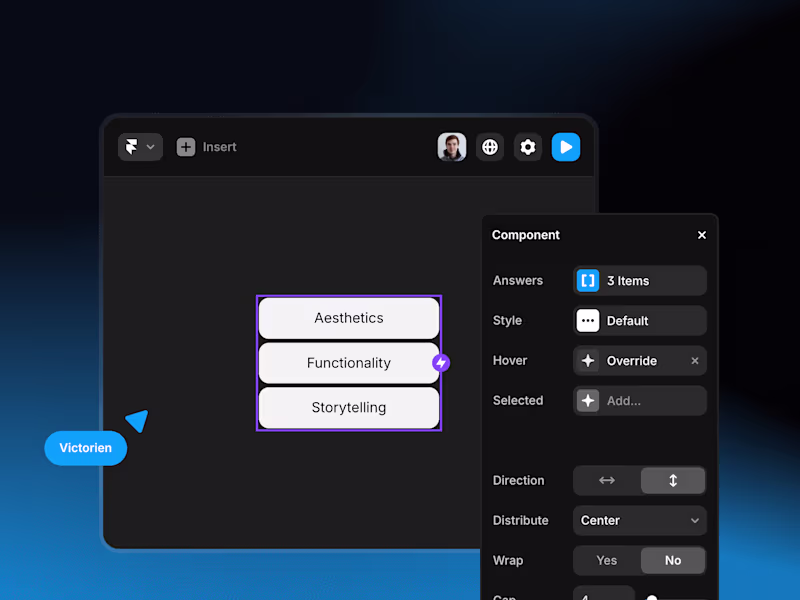
Task: Set Wrap to Yes
Action: click(607, 560)
